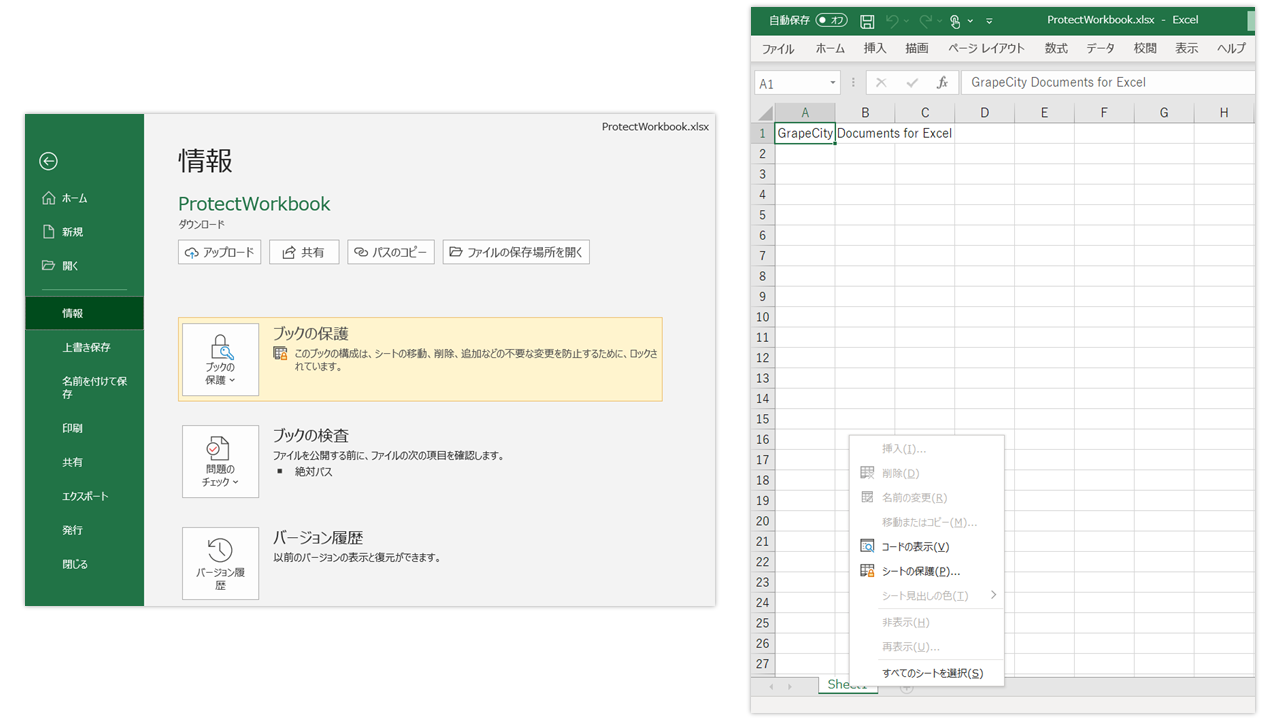The image size is (1280, 720).
Task: Expand the シート見出しの色 submenu arrow
Action: (x=993, y=595)
